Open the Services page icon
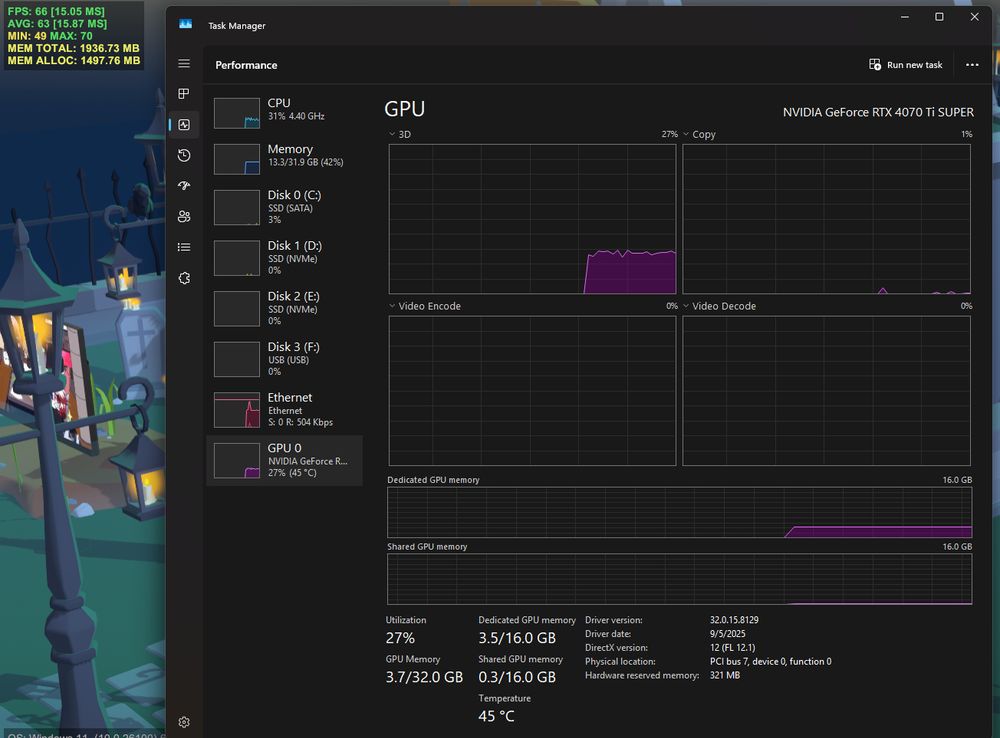This screenshot has width=1000, height=738. (184, 278)
